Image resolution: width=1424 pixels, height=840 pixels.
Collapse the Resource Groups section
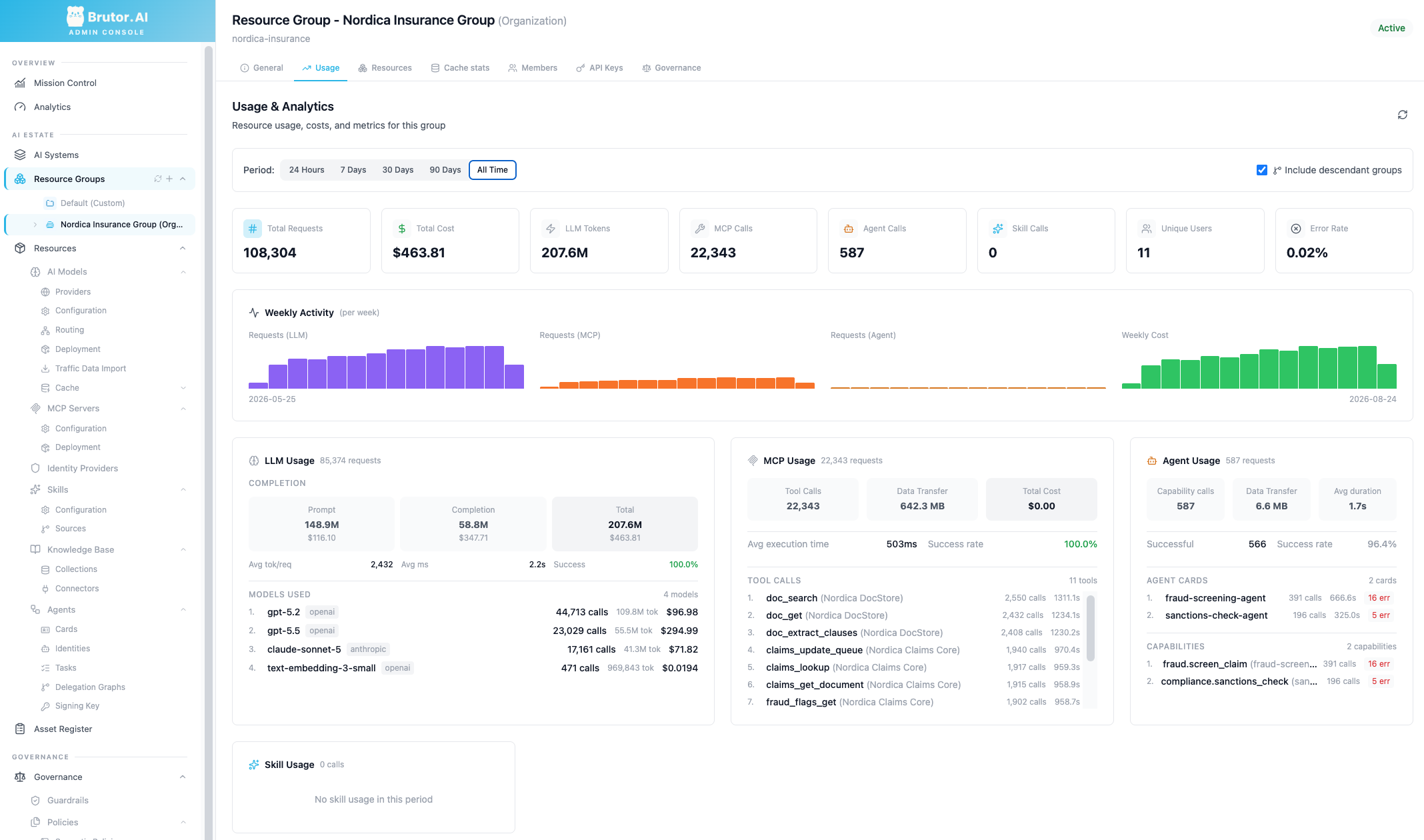[x=183, y=179]
